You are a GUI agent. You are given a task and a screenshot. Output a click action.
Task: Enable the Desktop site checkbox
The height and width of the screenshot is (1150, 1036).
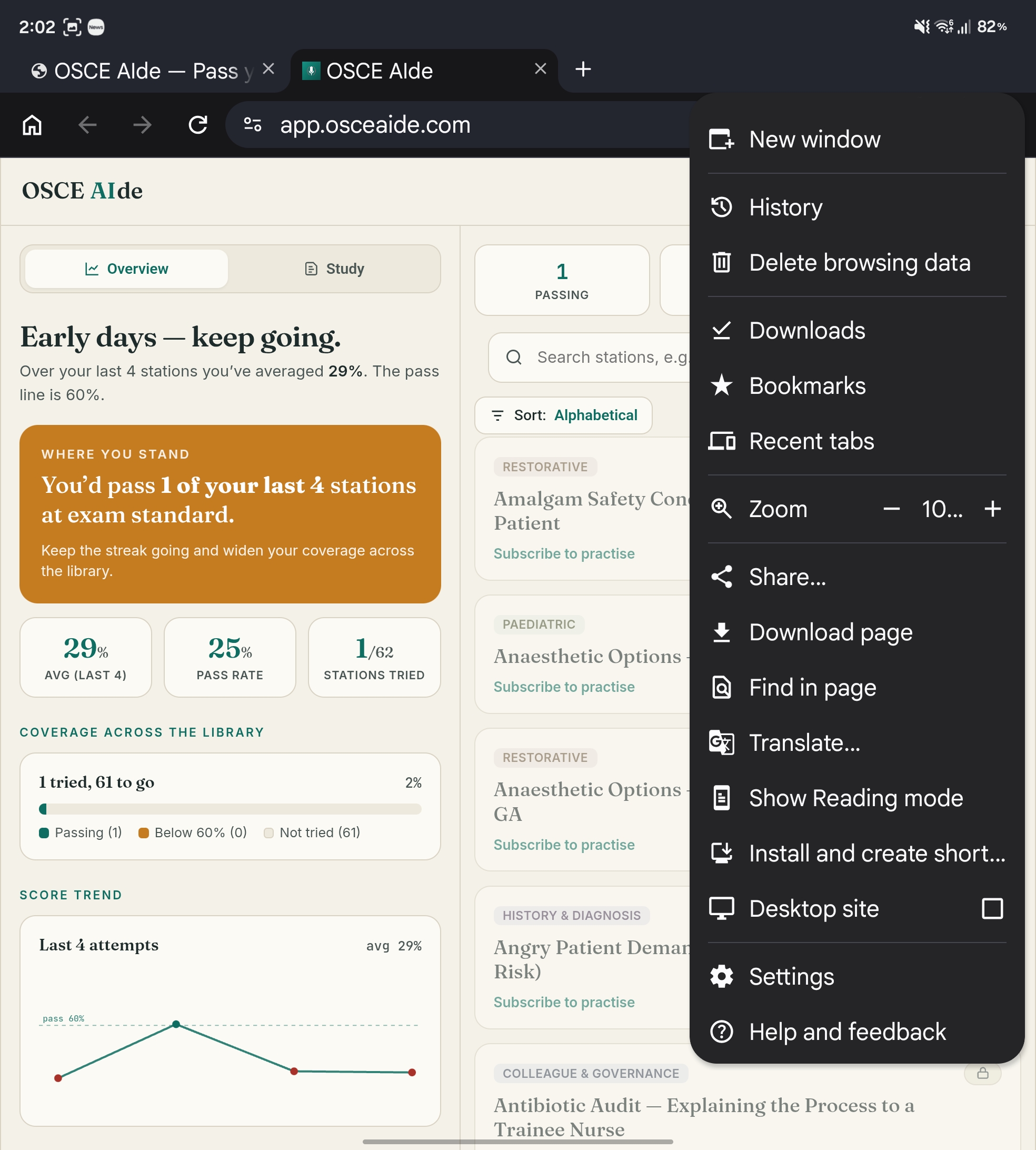(992, 908)
